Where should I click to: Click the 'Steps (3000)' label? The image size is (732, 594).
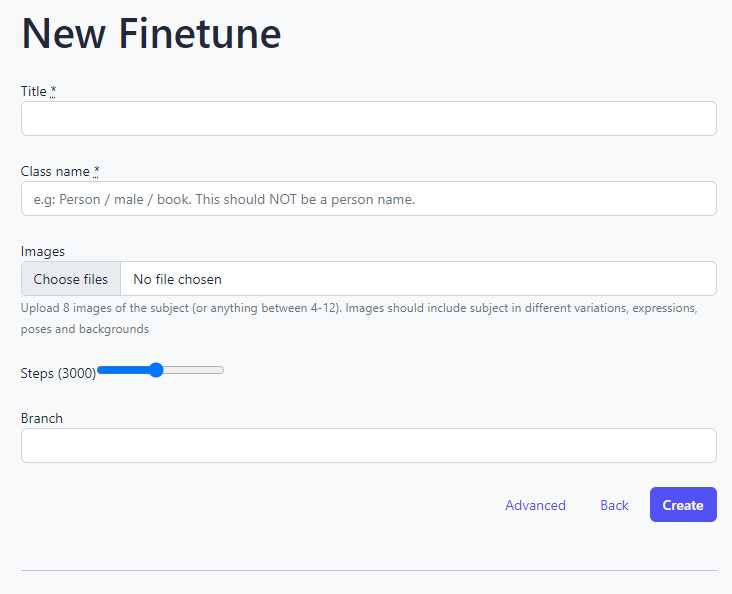click(58, 373)
